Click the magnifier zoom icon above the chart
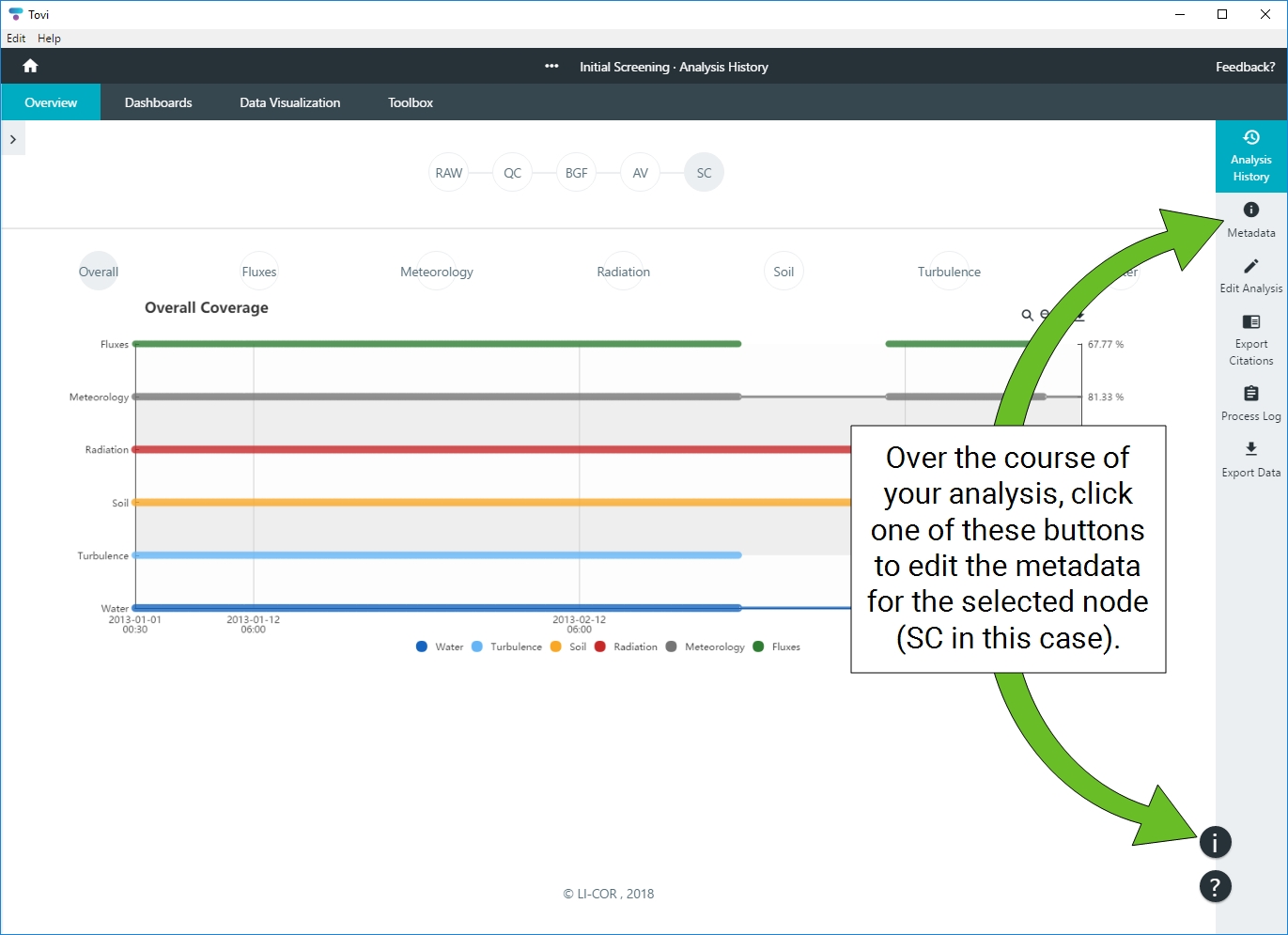The image size is (1288, 935). pyautogui.click(x=1026, y=315)
